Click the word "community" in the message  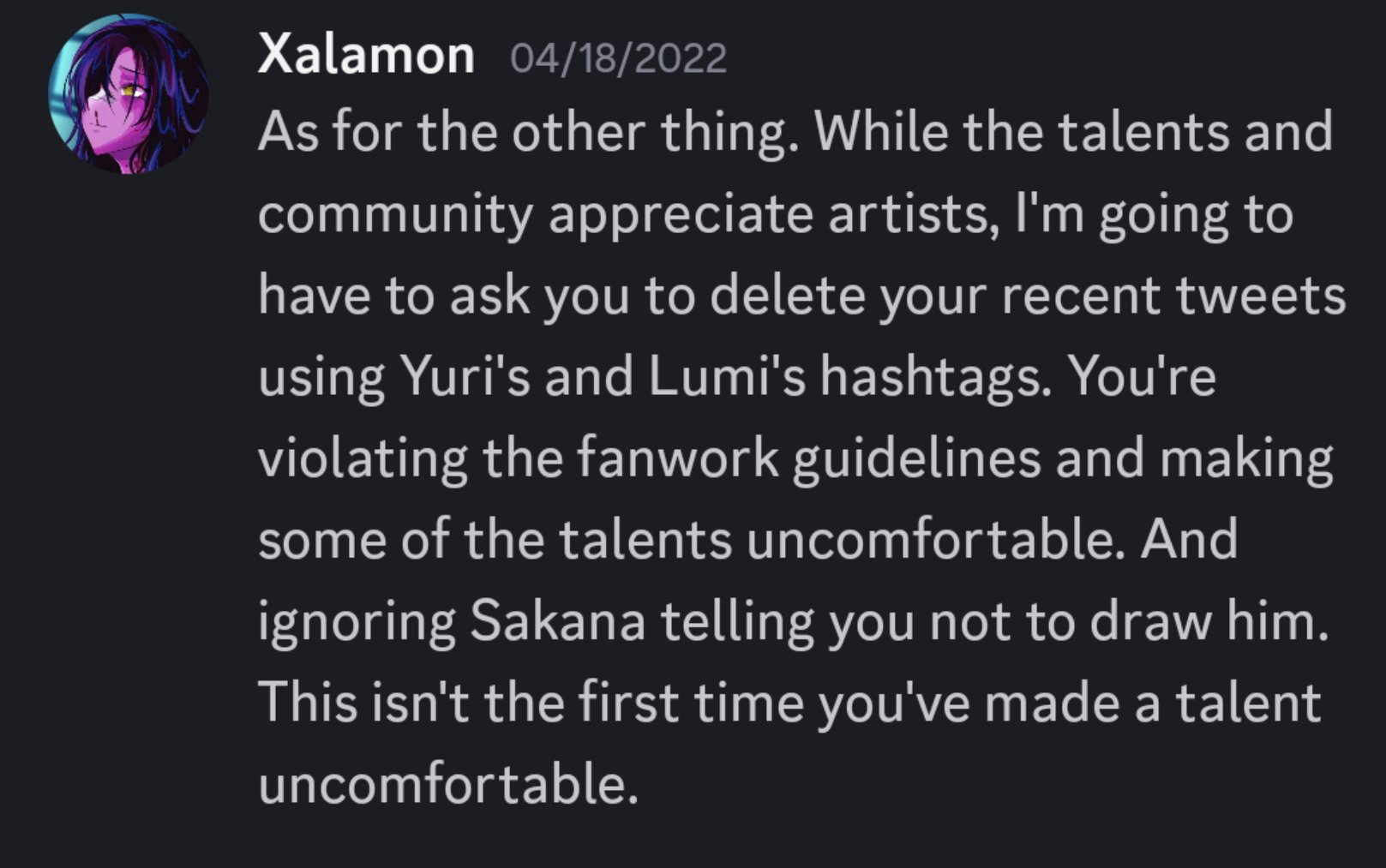[395, 214]
